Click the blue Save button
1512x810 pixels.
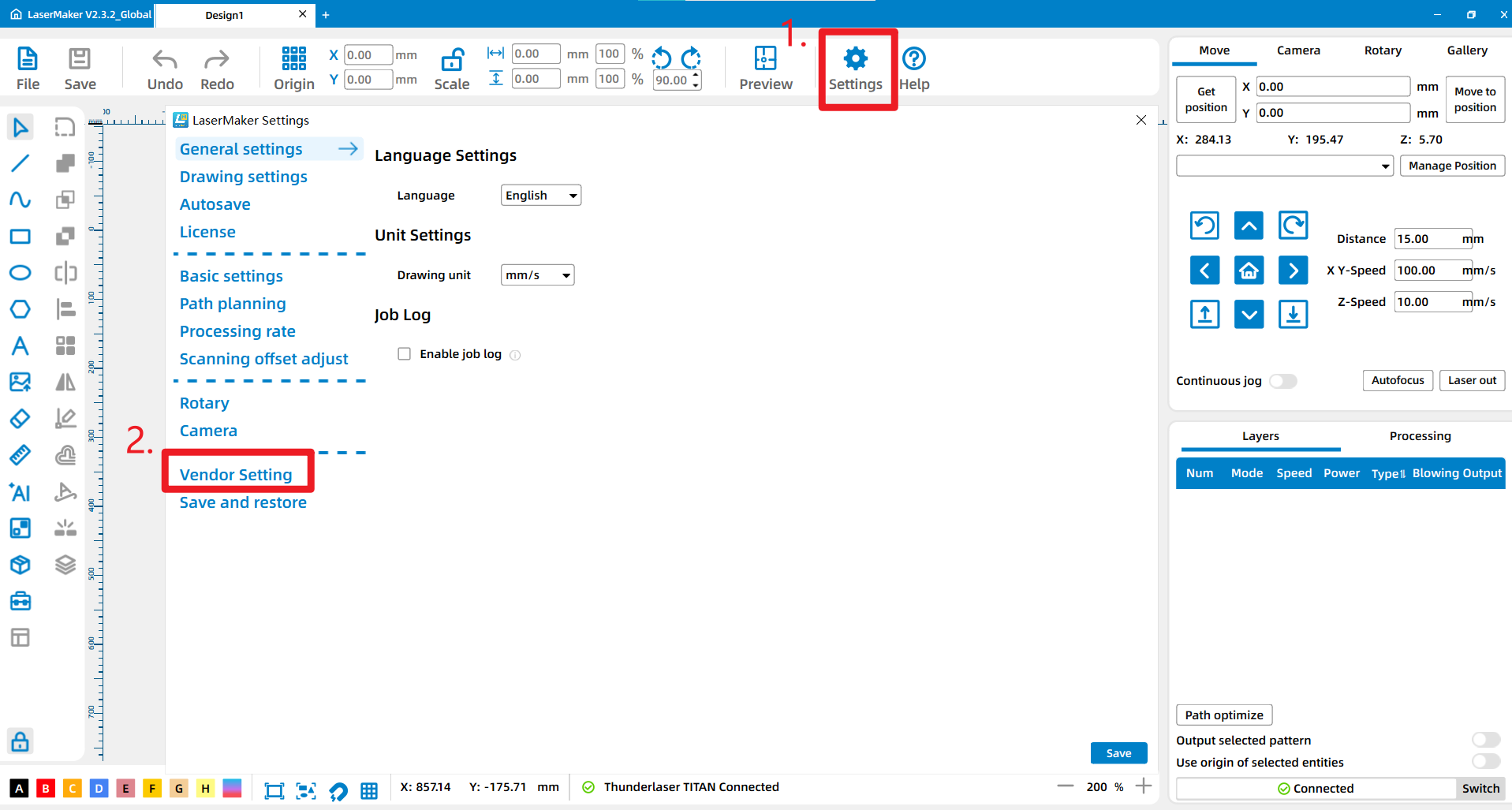pyautogui.click(x=1118, y=753)
